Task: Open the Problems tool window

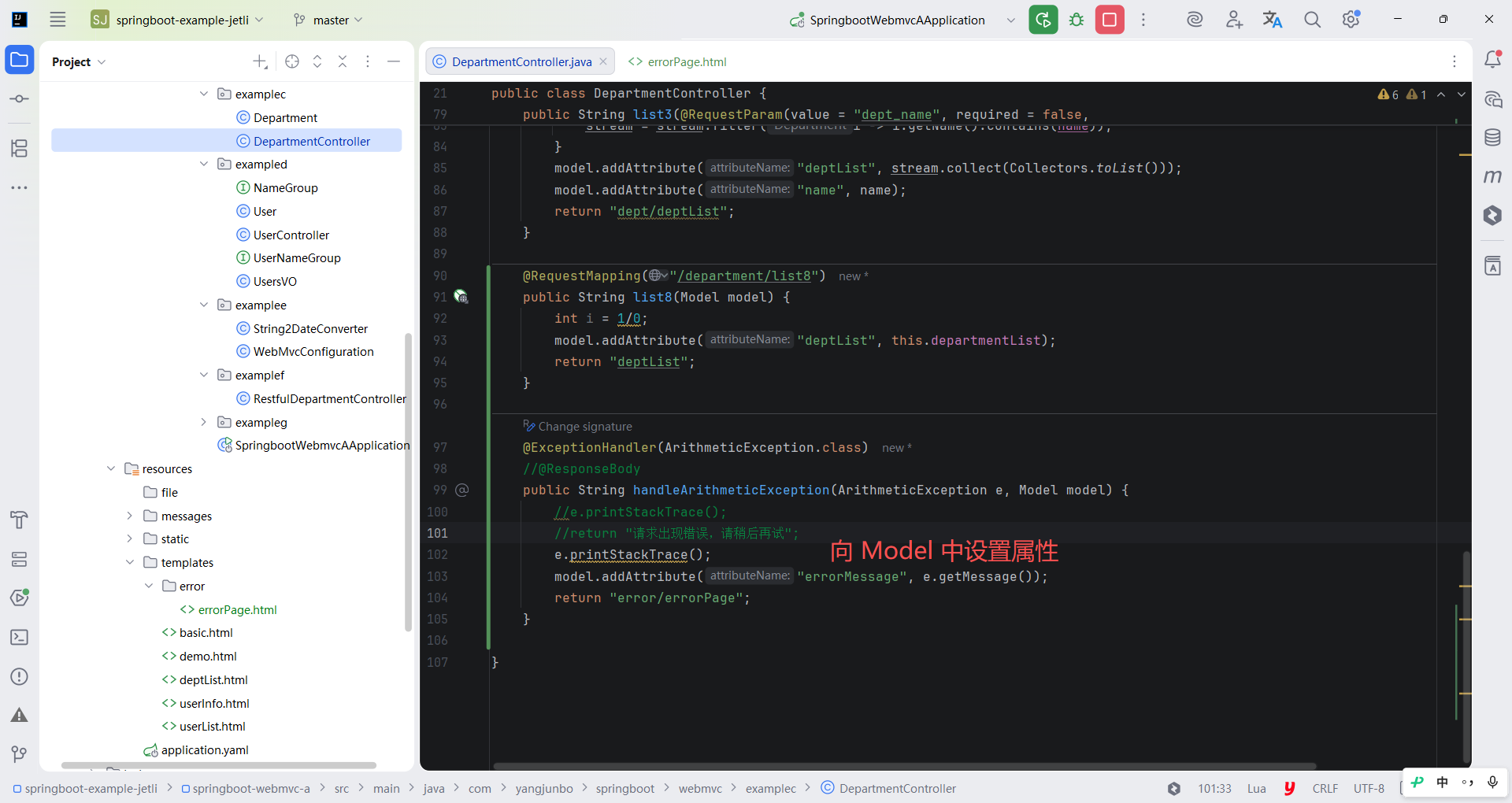Action: [20, 677]
